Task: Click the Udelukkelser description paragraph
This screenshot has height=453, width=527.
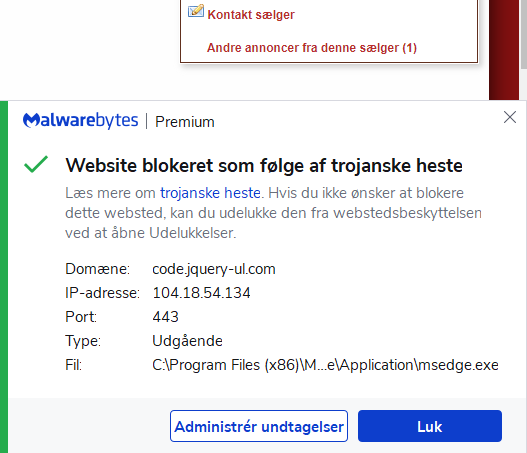Action: (x=273, y=213)
